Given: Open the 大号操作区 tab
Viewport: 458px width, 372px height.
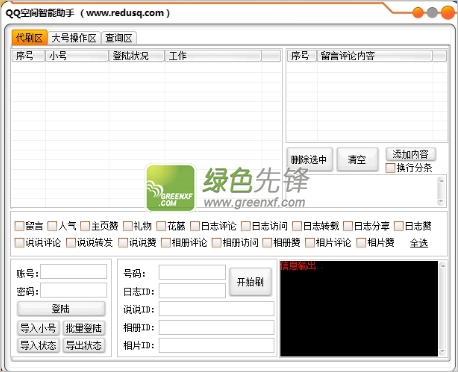Looking at the screenshot, I should (x=74, y=38).
